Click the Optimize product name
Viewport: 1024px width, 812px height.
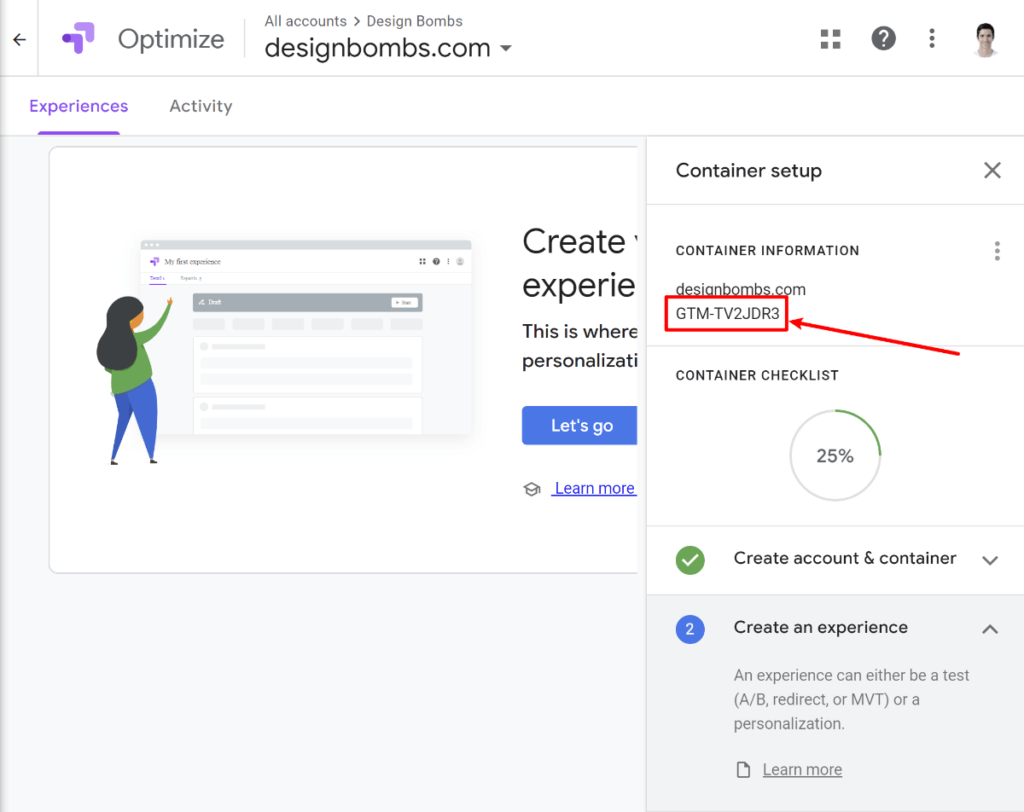click(x=171, y=39)
